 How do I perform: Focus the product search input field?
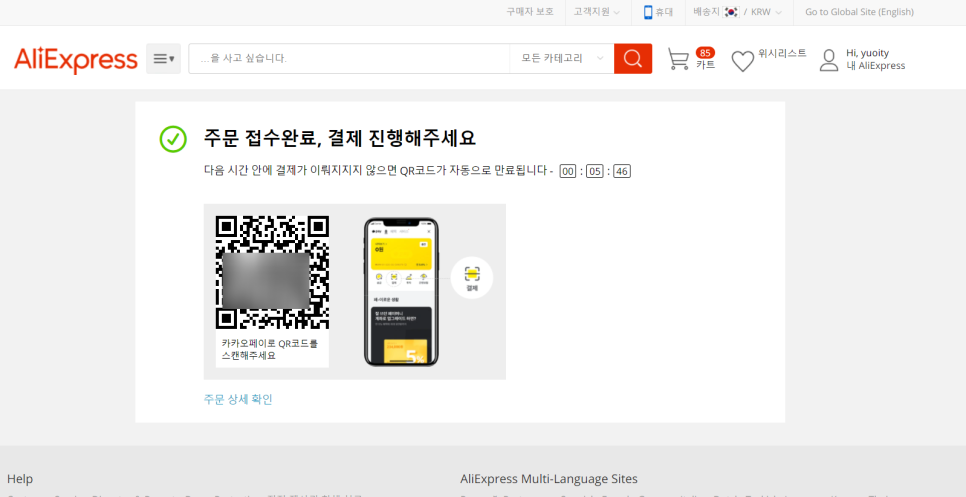click(349, 59)
